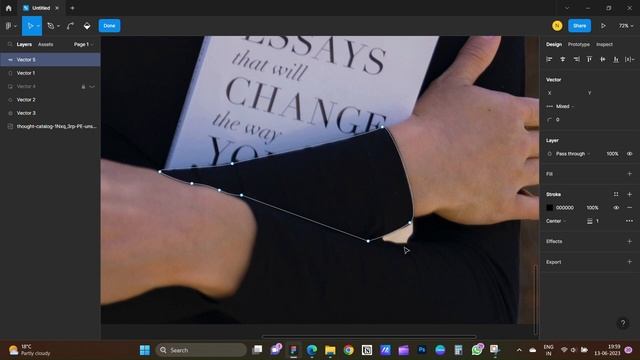Select the Paint Bucket tool
Viewport: 640px width, 360px height.
pos(87,26)
